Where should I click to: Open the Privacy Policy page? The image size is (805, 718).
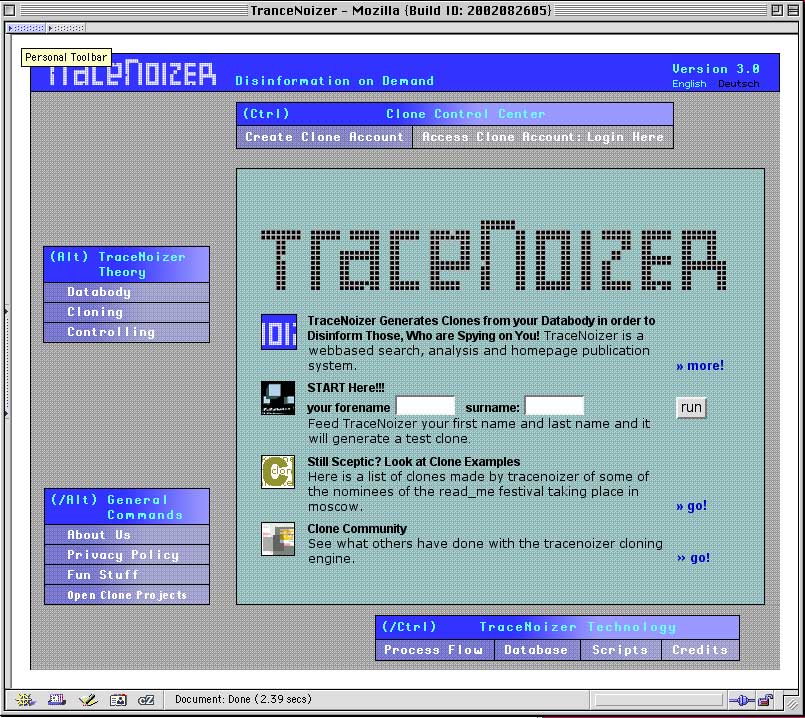point(127,555)
